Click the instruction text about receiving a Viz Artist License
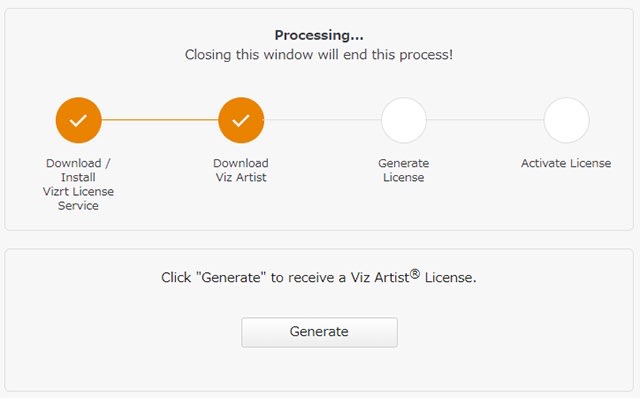The height and width of the screenshot is (398, 640). point(319,277)
